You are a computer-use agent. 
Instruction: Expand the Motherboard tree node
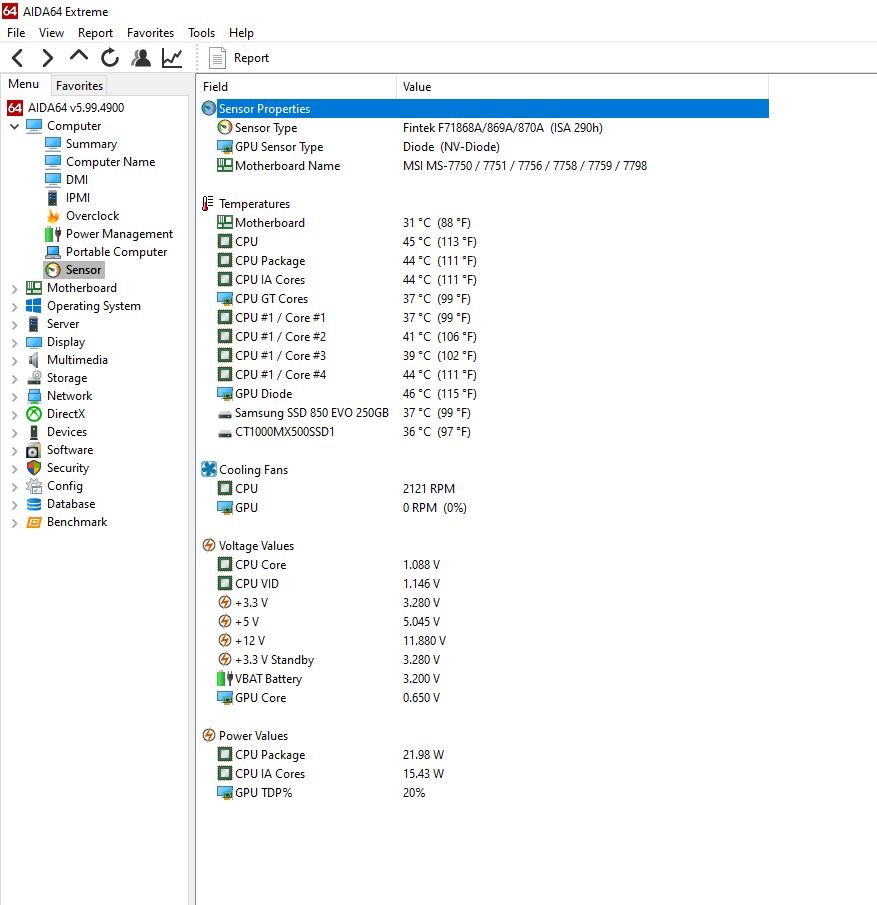[x=14, y=289]
